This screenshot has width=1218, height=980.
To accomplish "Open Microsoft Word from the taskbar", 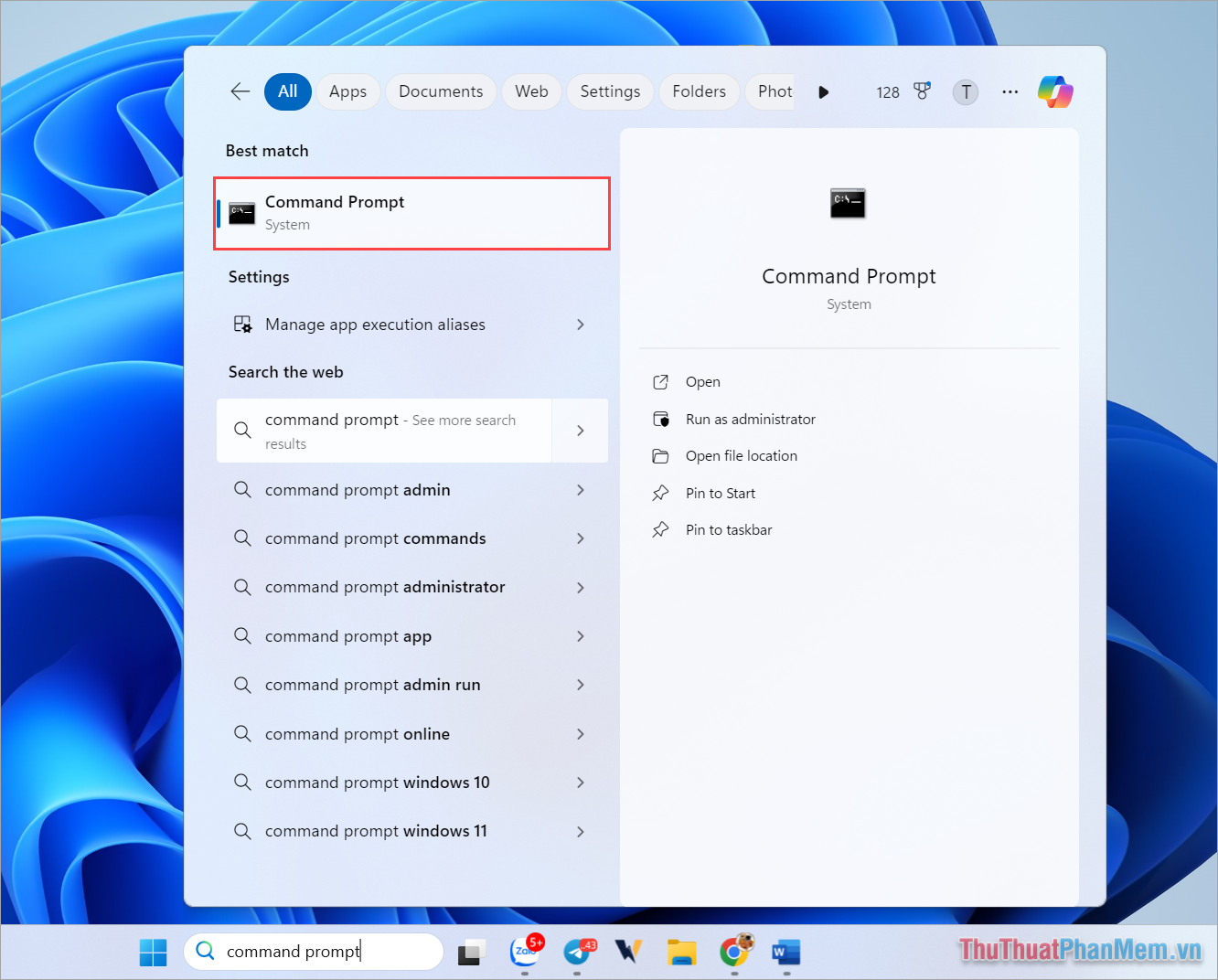I will (785, 952).
